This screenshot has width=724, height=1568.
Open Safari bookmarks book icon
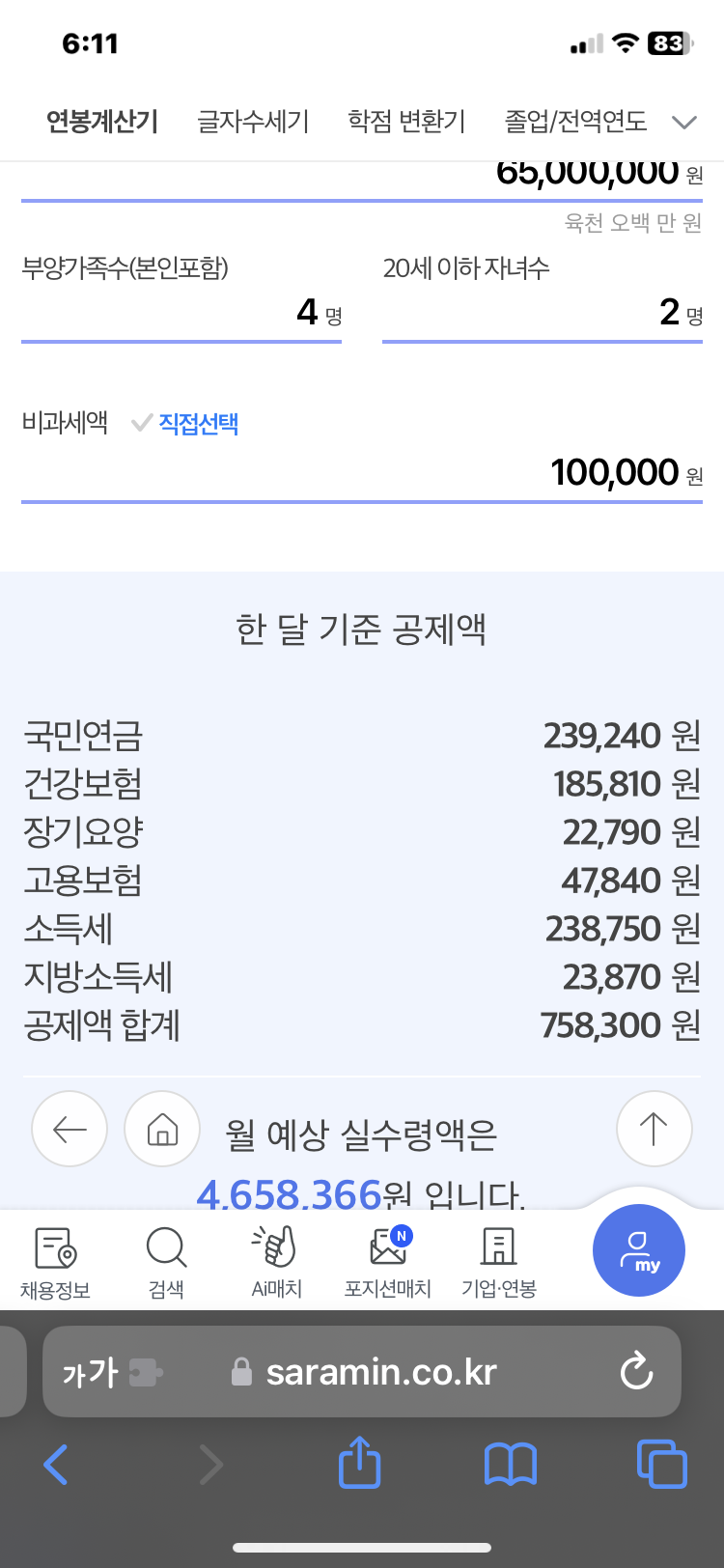click(510, 1464)
